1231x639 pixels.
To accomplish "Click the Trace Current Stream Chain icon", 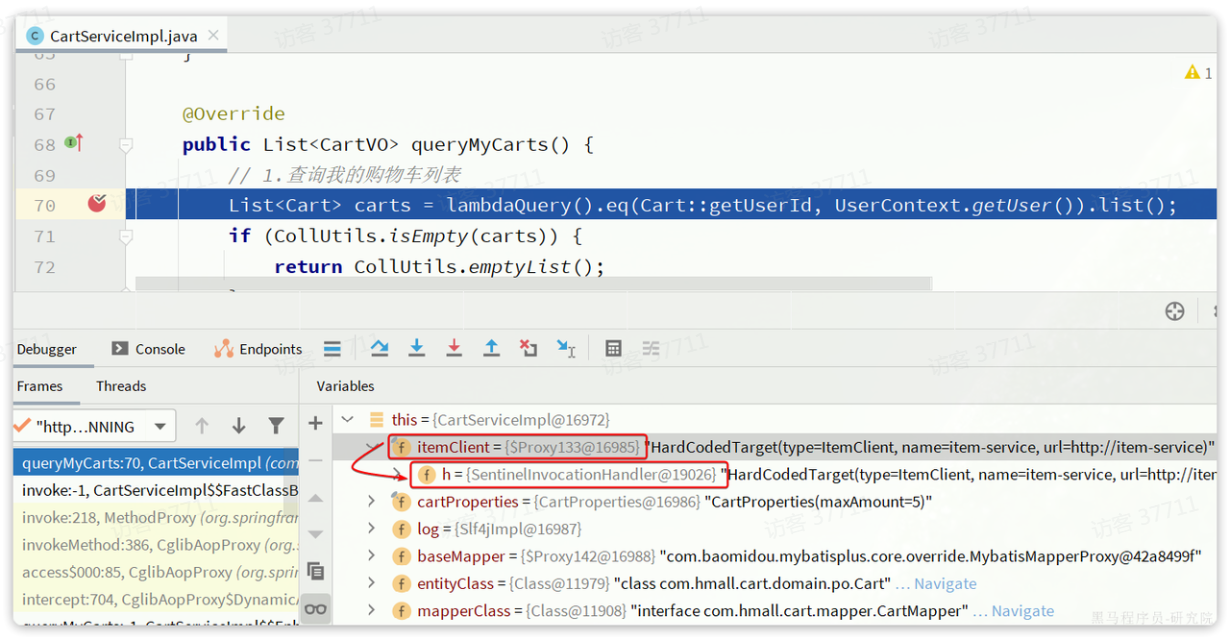I will pyautogui.click(x=651, y=349).
